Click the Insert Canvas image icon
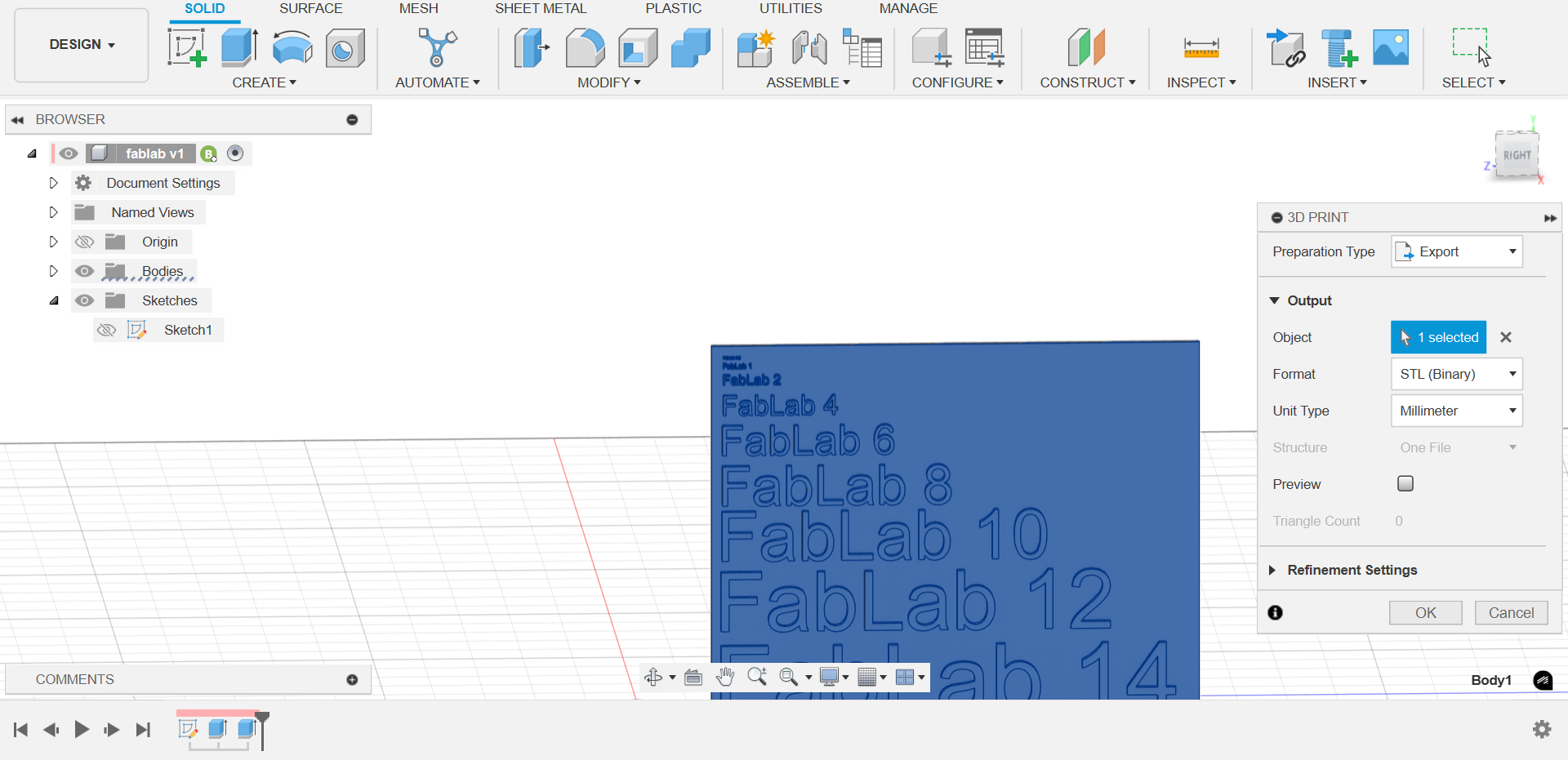The image size is (1568, 760). [x=1391, y=47]
